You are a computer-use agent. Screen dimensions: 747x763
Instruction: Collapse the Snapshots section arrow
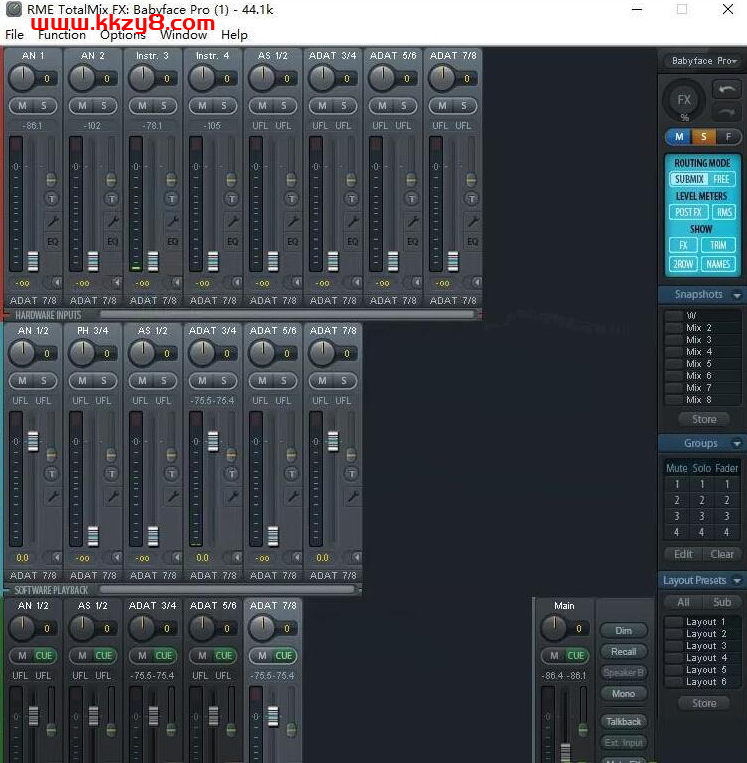pyautogui.click(x=737, y=295)
